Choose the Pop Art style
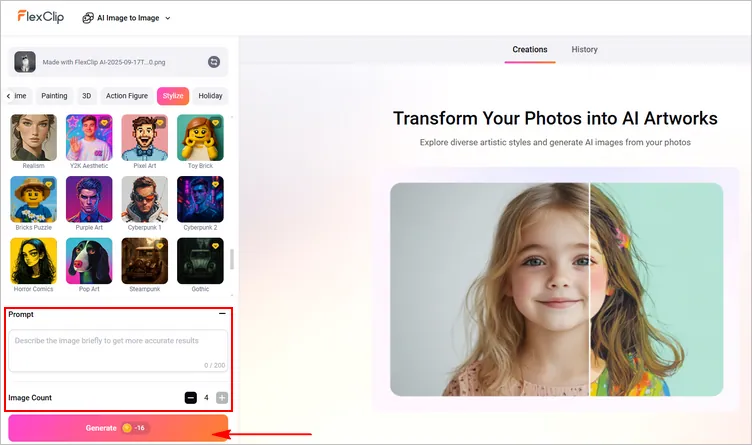 point(89,261)
